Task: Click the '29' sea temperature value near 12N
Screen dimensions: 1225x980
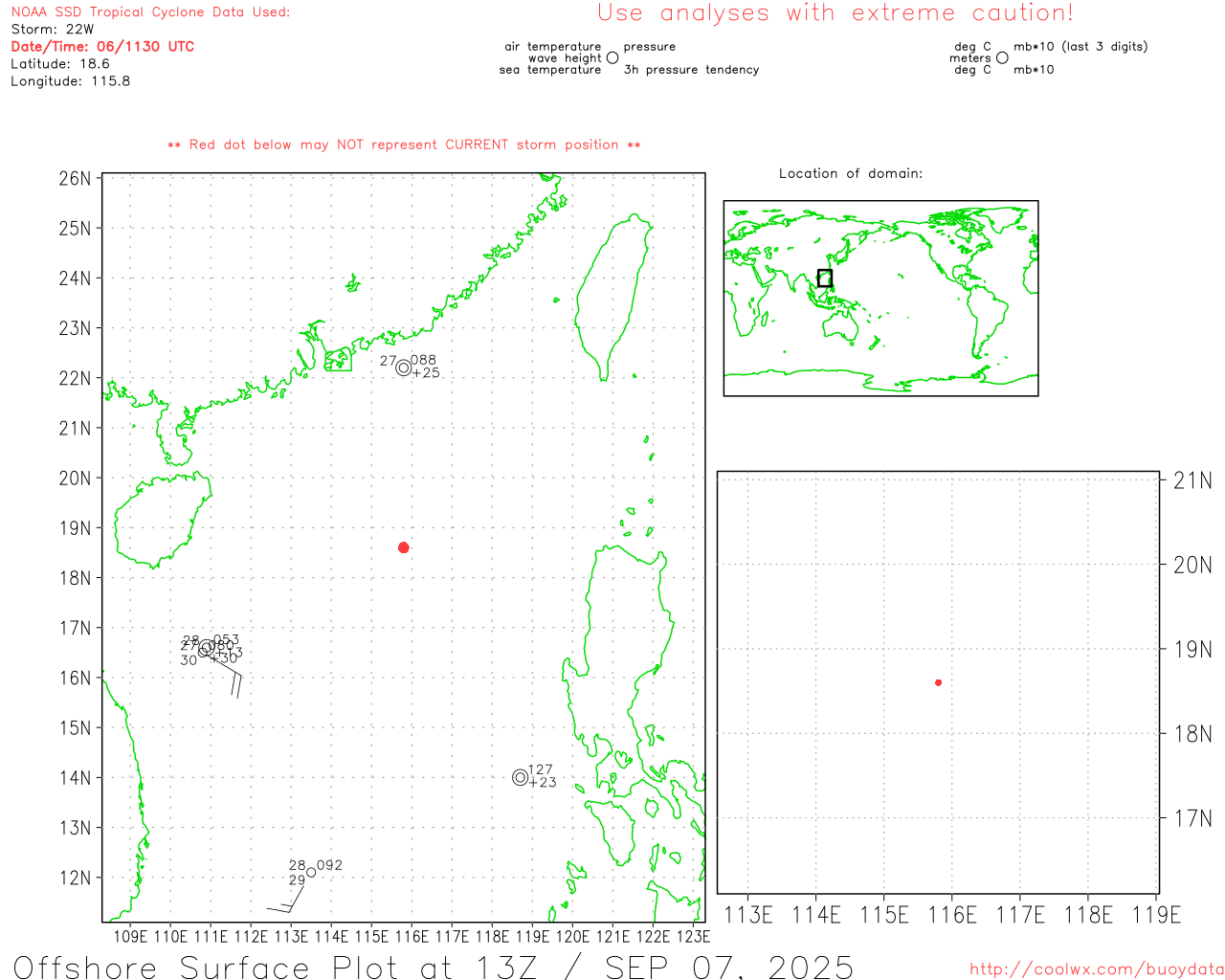Action: point(297,880)
